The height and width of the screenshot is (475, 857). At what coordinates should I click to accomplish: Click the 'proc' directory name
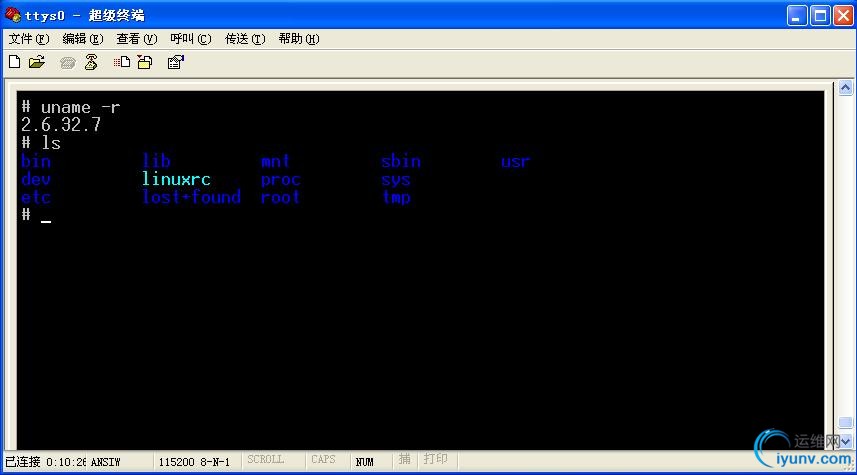280,179
